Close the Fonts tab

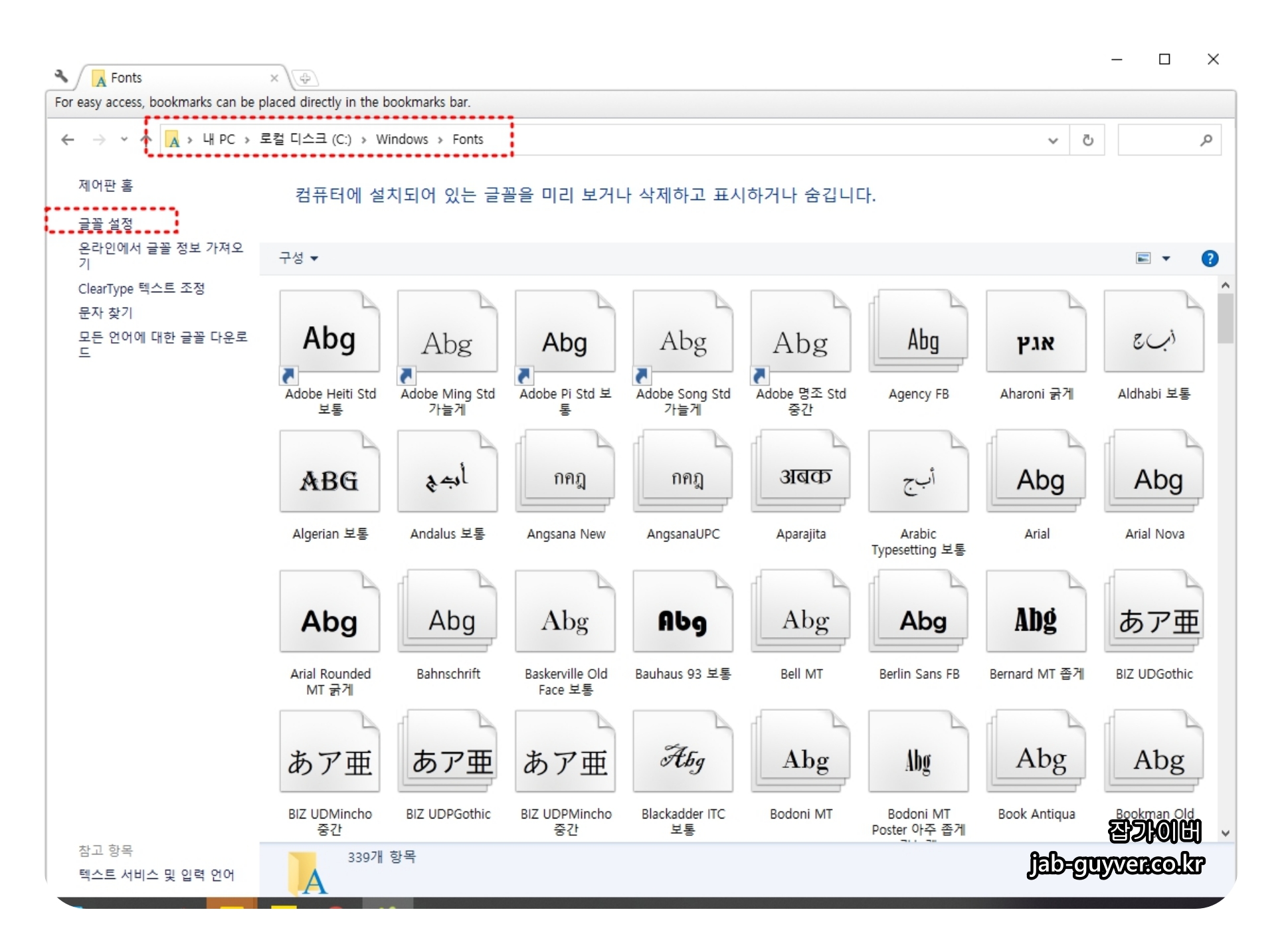pyautogui.click(x=274, y=78)
